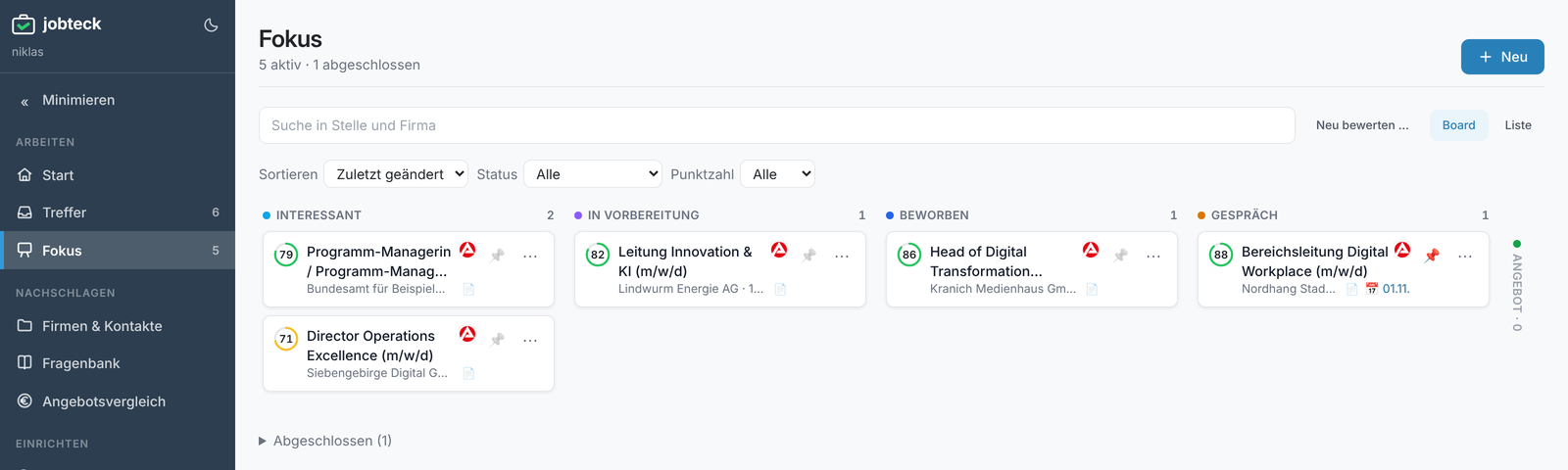Open more options for Leitung Innovation card

(x=842, y=256)
